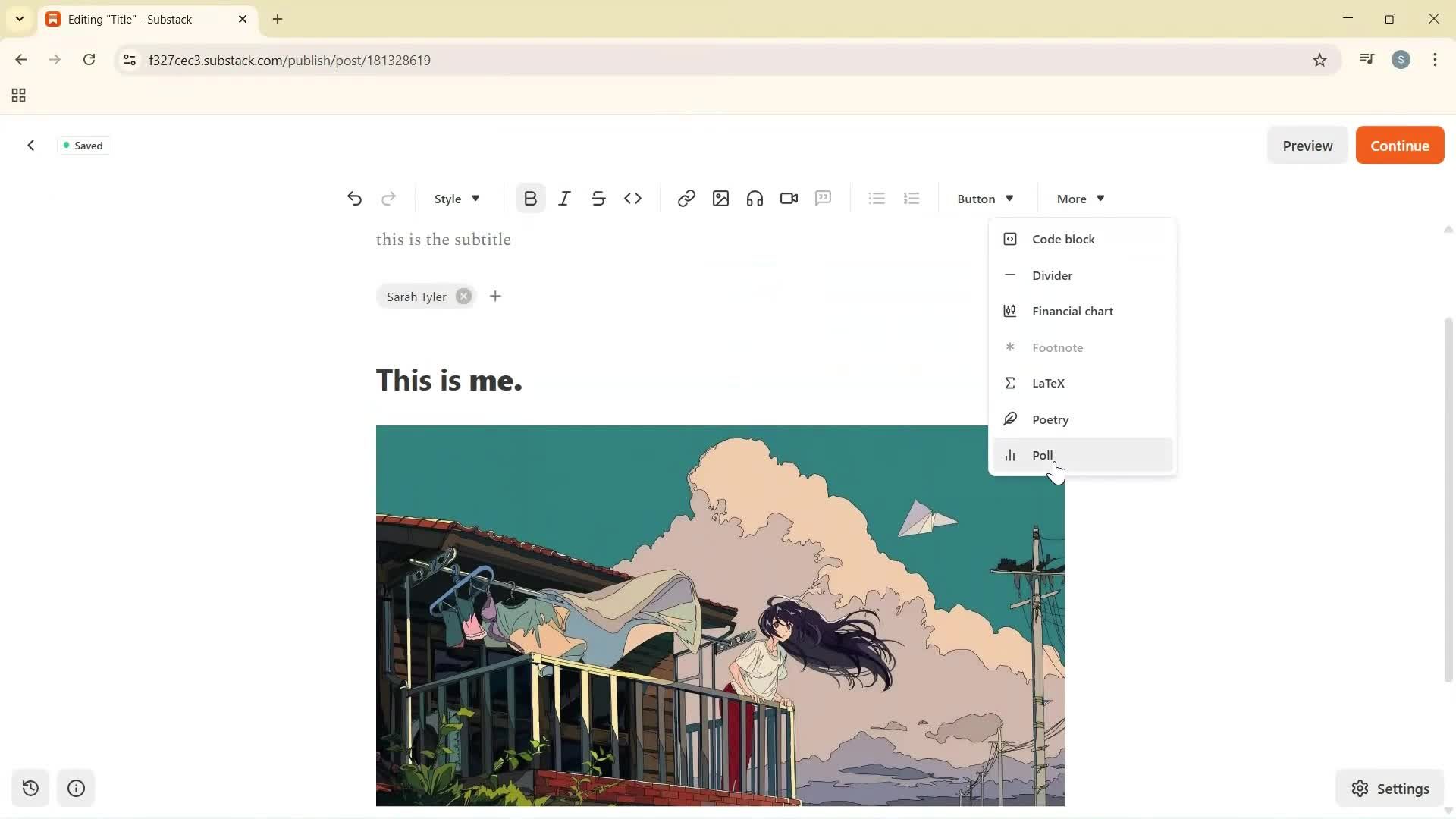The height and width of the screenshot is (819, 1456).
Task: Toggle italic formatting
Action: click(x=564, y=198)
